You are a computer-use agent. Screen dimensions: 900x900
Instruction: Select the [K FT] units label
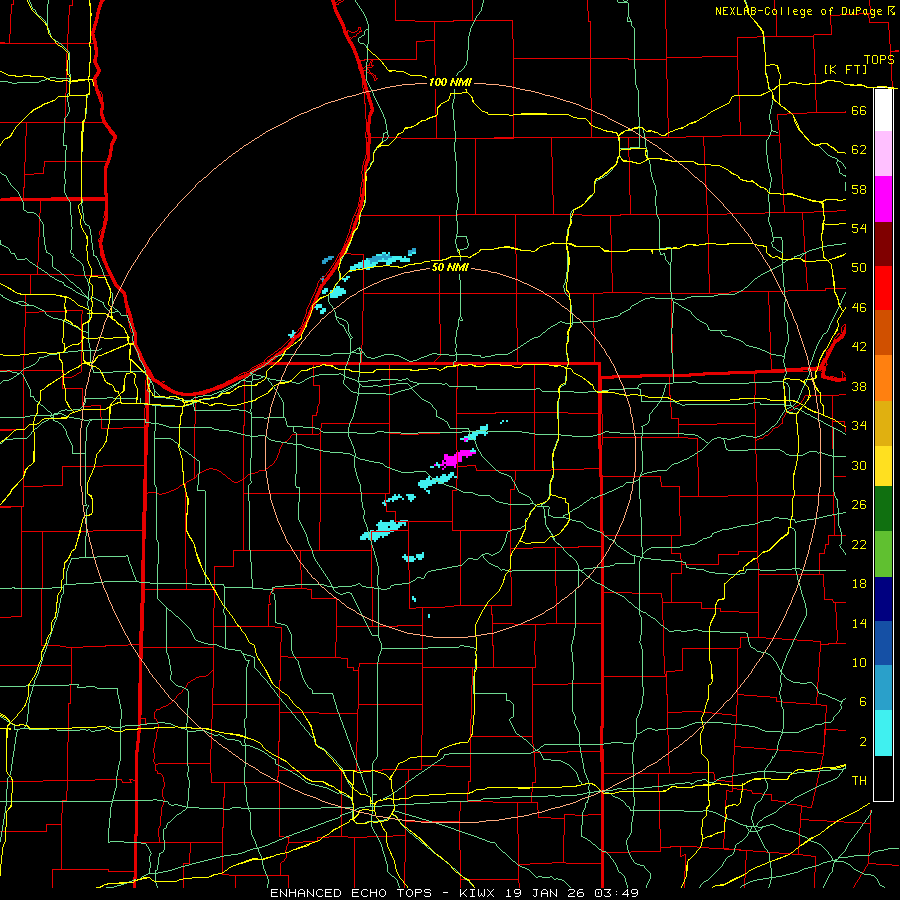[845, 69]
